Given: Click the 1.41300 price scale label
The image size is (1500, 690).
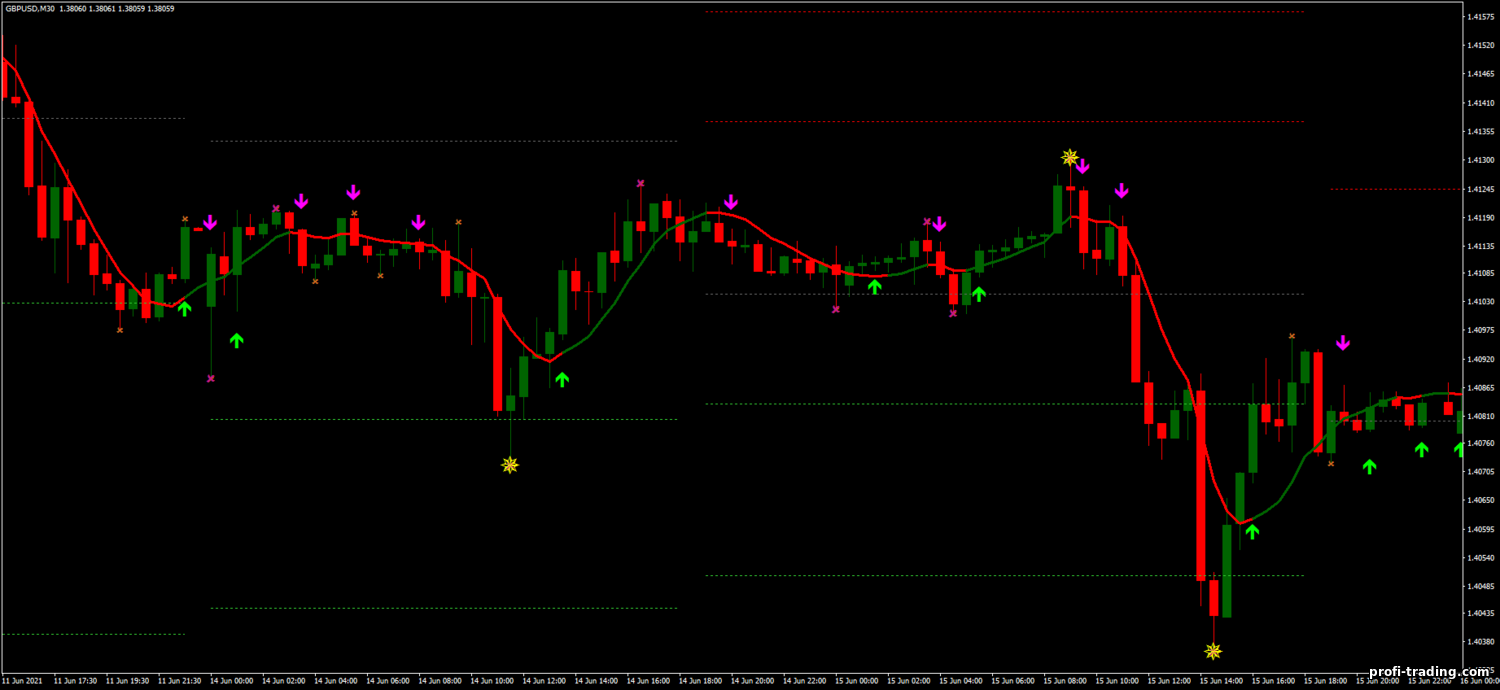Looking at the screenshot, I should pos(1479,160).
